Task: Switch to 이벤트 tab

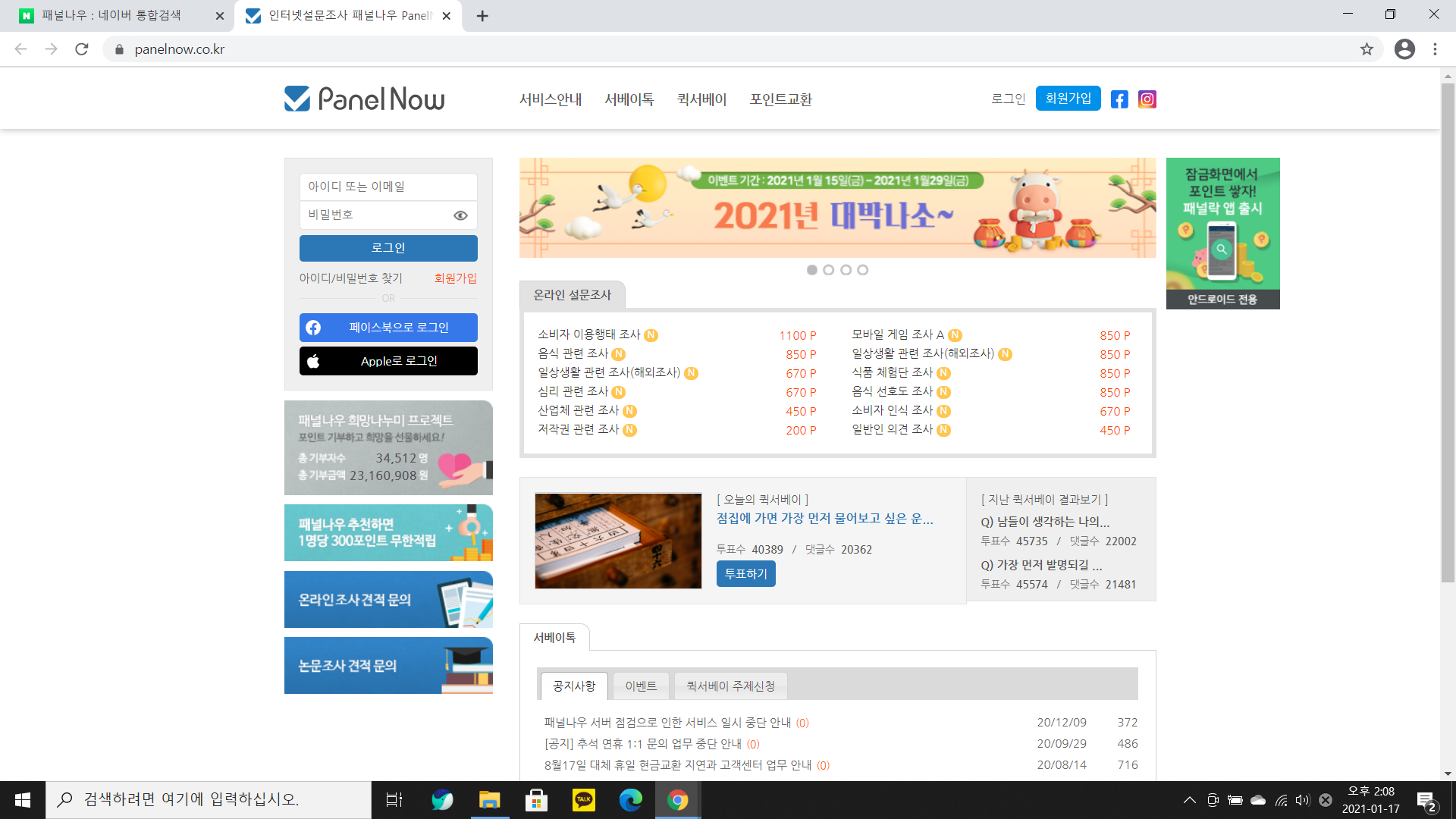Action: coord(641,686)
